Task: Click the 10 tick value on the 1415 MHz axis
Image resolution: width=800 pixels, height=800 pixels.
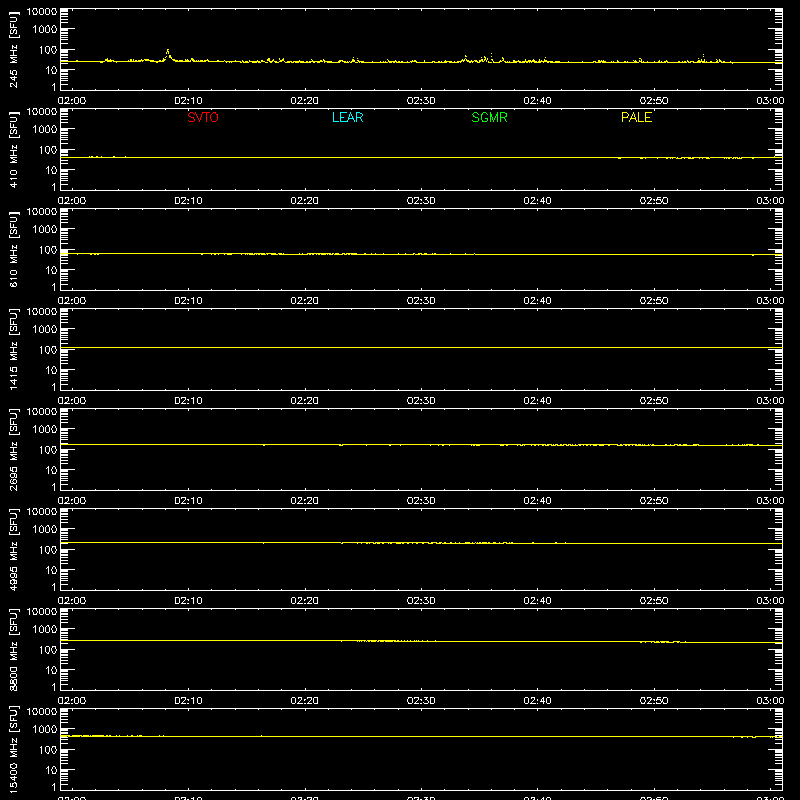Action: tap(51, 370)
